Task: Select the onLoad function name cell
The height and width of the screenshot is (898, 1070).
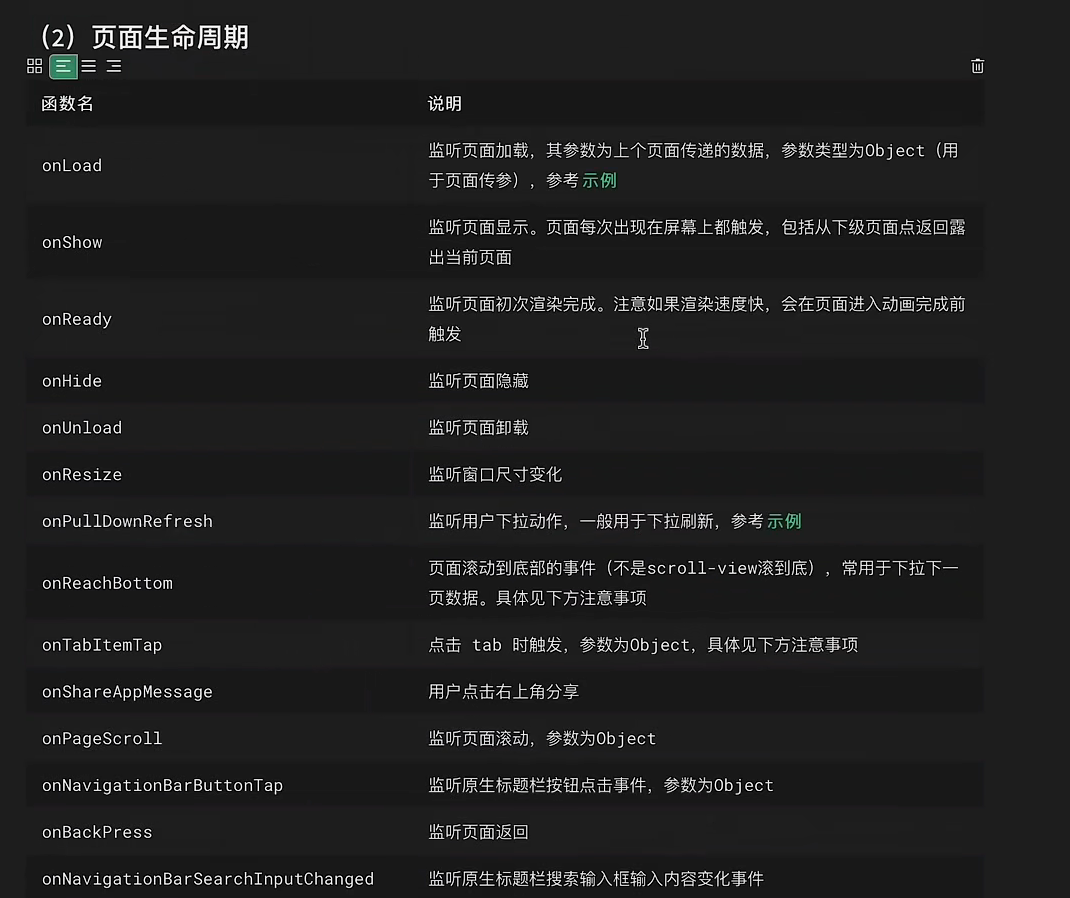Action: (71, 165)
